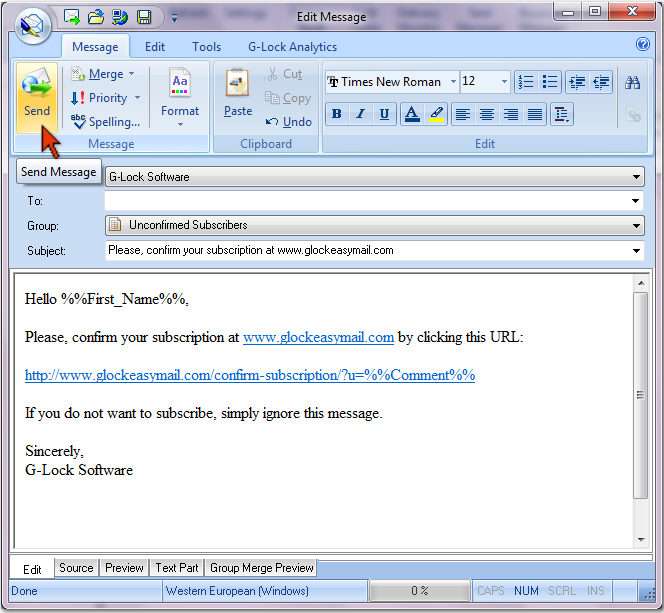Click the www.glockeasymail.com link in body
664x613 pixels.
tap(318, 337)
